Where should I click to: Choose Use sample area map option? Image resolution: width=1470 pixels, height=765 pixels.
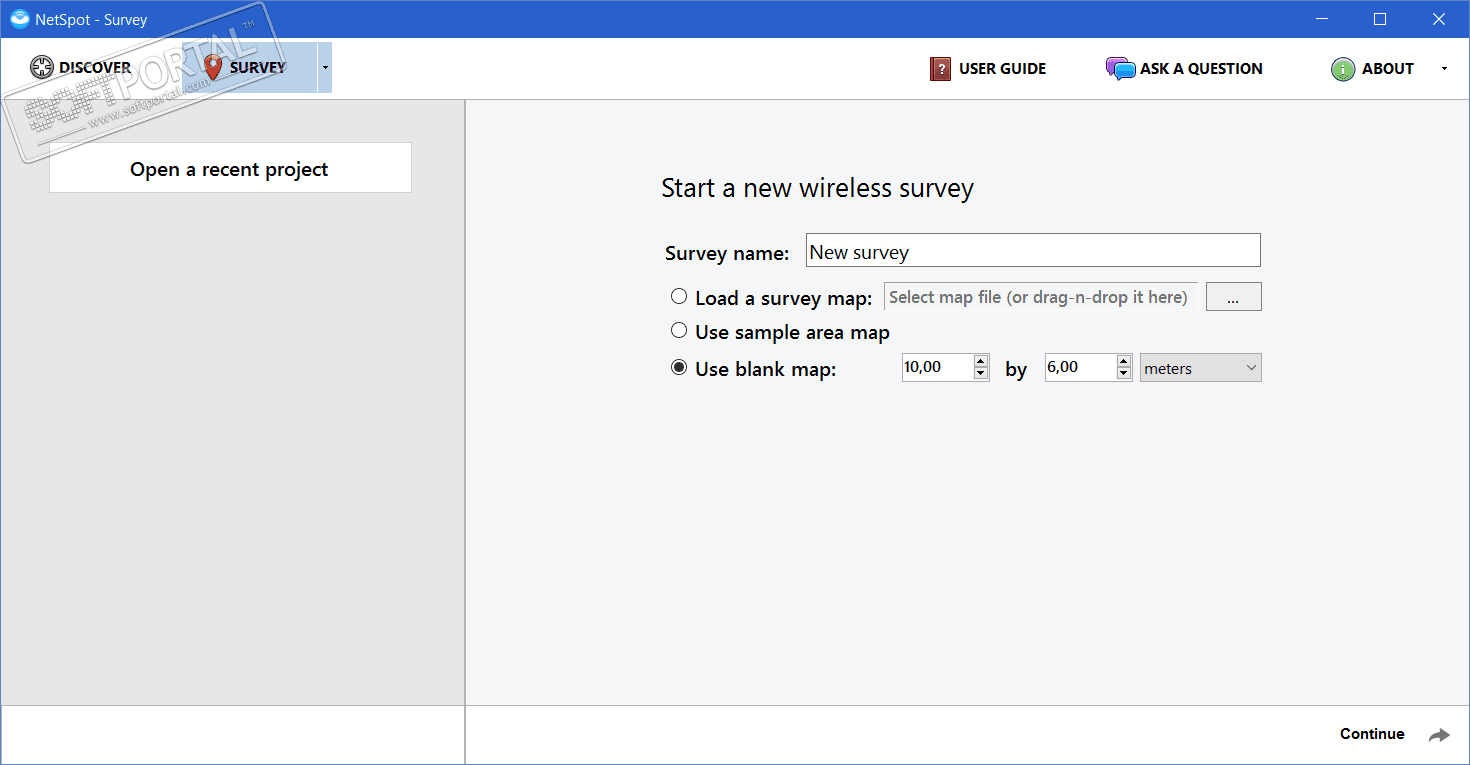679,331
